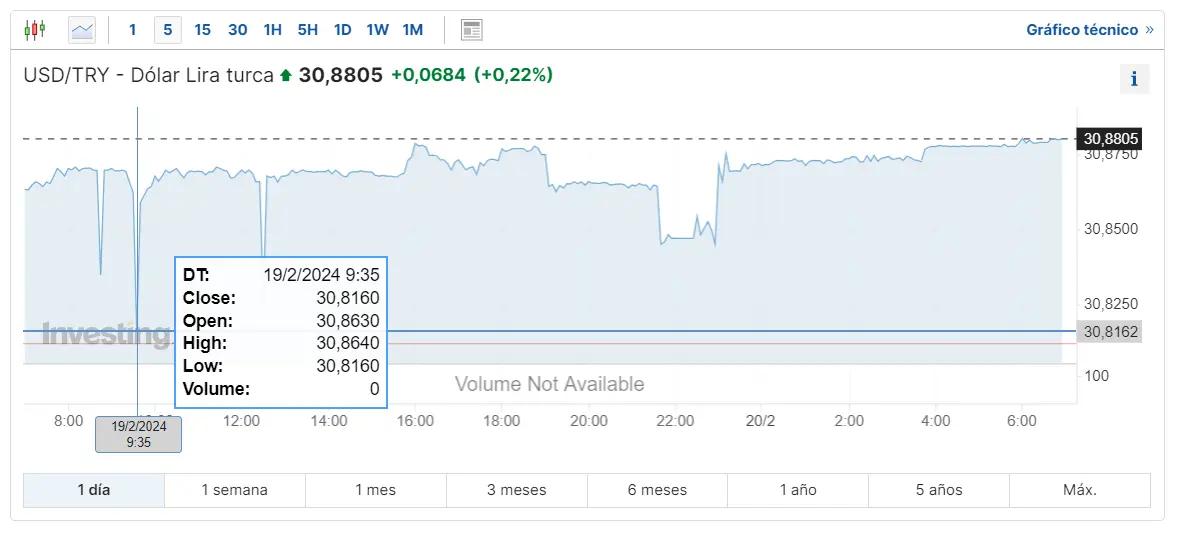Click the 30,8805 current price label
Image resolution: width=1179 pixels, height=535 pixels.
tap(1109, 138)
